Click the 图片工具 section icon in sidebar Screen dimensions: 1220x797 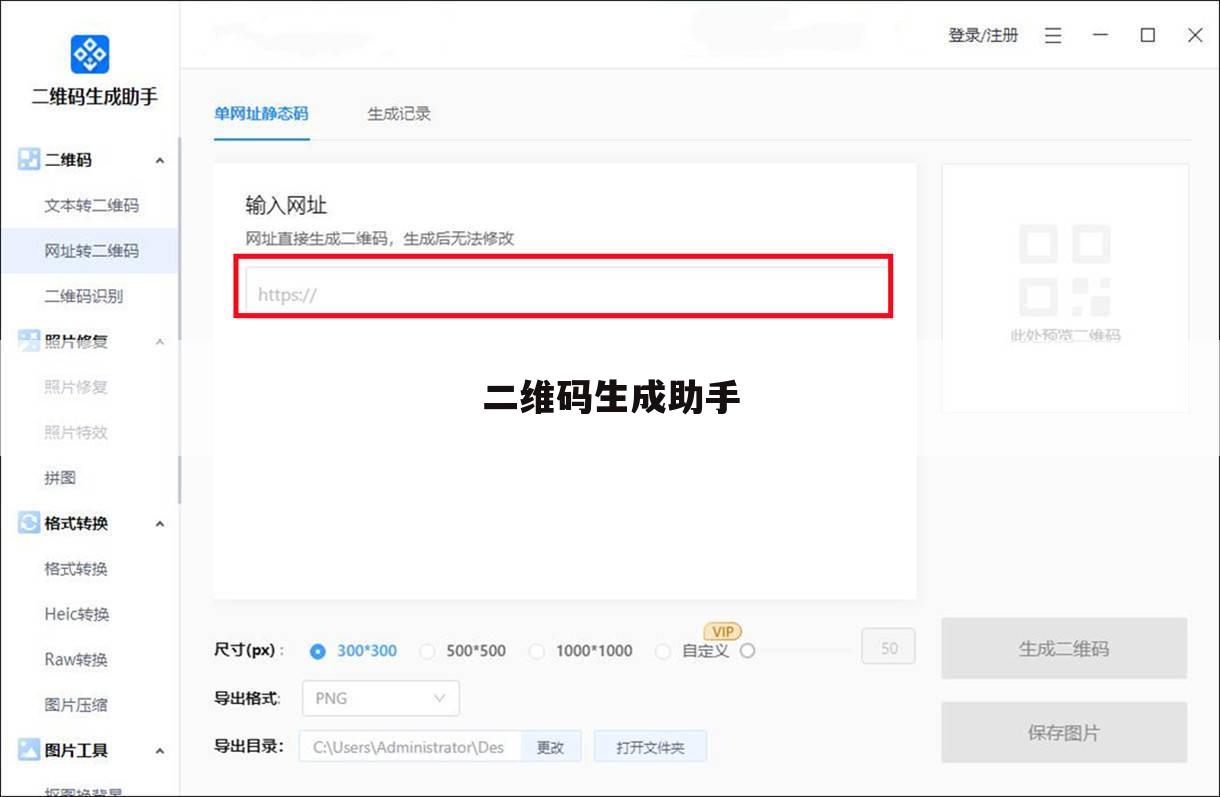click(x=29, y=750)
